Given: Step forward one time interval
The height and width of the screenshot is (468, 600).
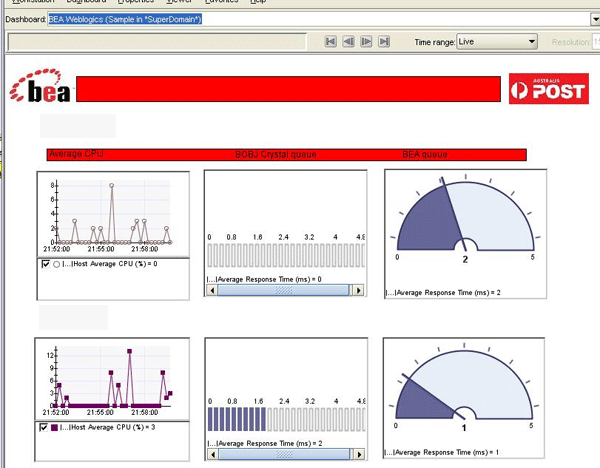Looking at the screenshot, I should (x=366, y=41).
